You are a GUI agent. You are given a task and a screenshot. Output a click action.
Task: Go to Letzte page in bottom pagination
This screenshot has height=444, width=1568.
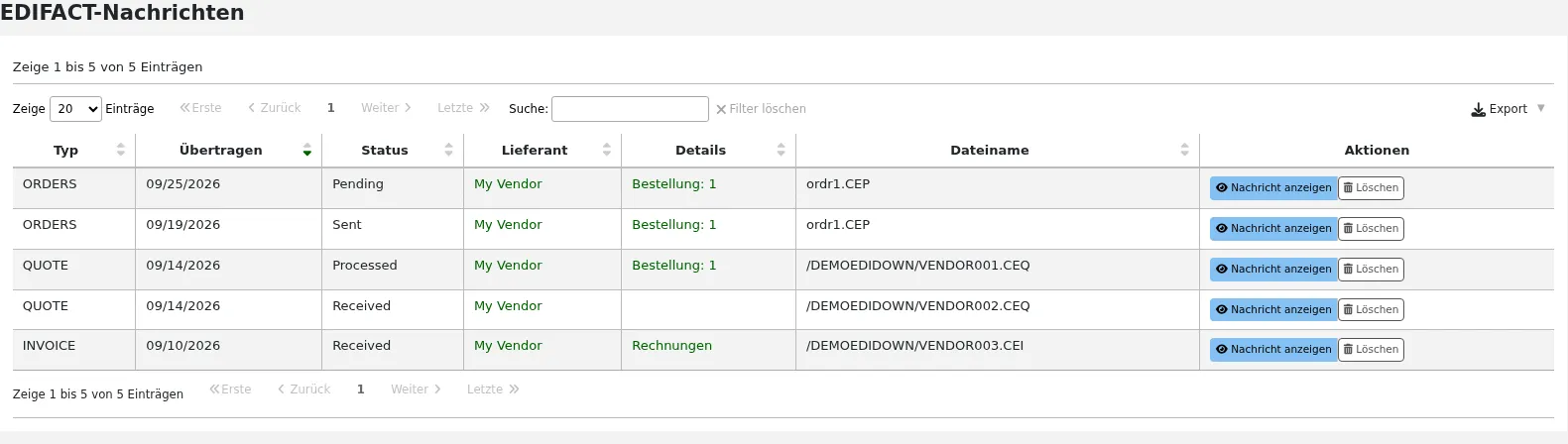click(493, 389)
